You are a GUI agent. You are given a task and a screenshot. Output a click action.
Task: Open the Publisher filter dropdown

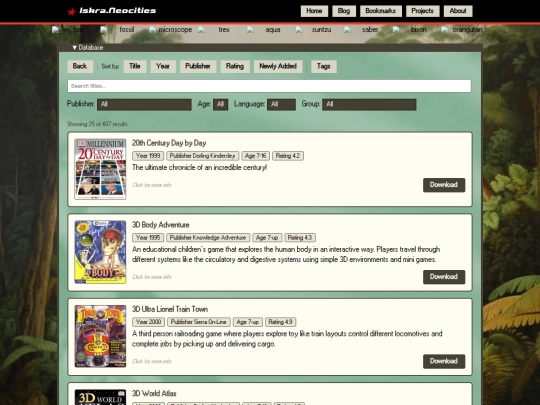[x=144, y=104]
